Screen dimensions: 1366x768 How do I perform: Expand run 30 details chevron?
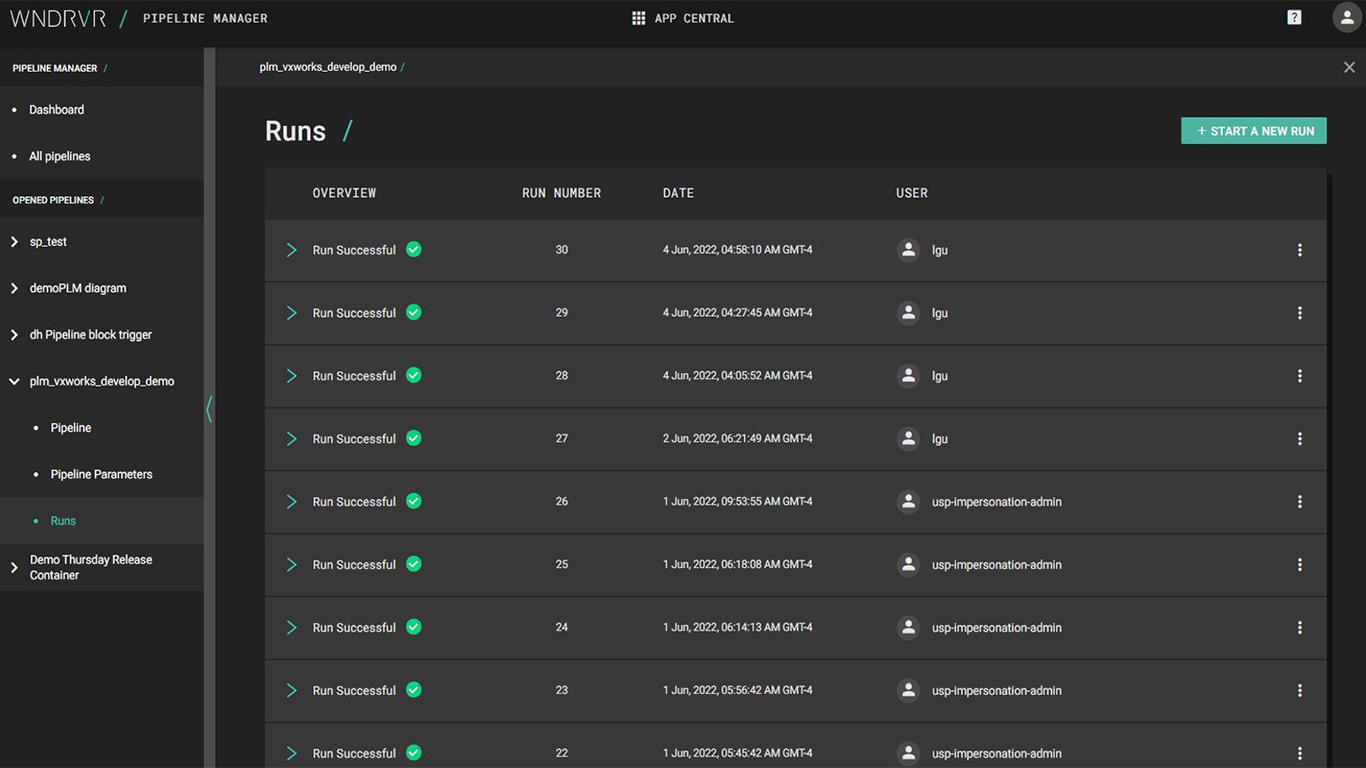point(292,250)
